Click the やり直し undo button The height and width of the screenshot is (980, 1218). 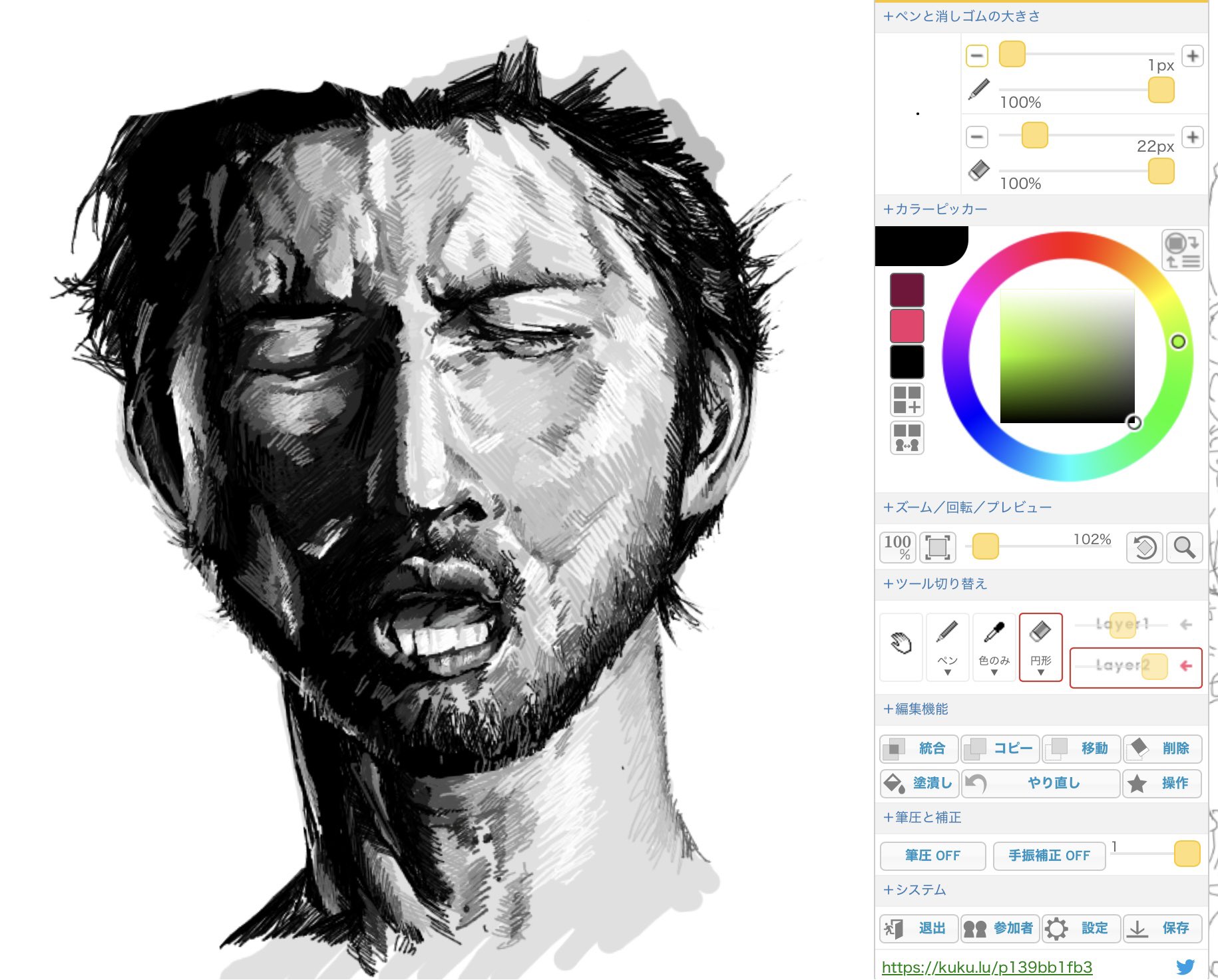tap(1040, 783)
